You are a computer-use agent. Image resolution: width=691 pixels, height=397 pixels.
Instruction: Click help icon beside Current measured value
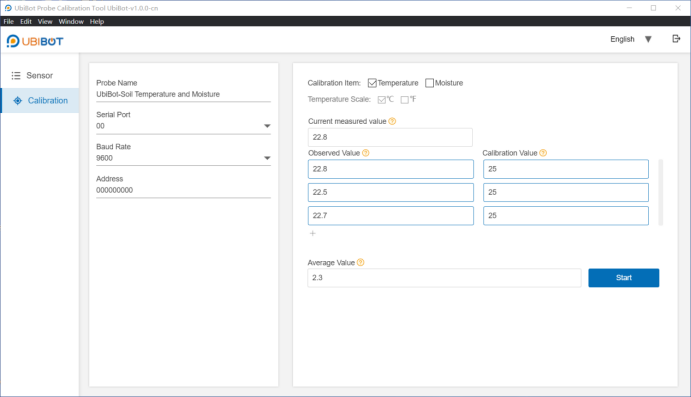[392, 121]
